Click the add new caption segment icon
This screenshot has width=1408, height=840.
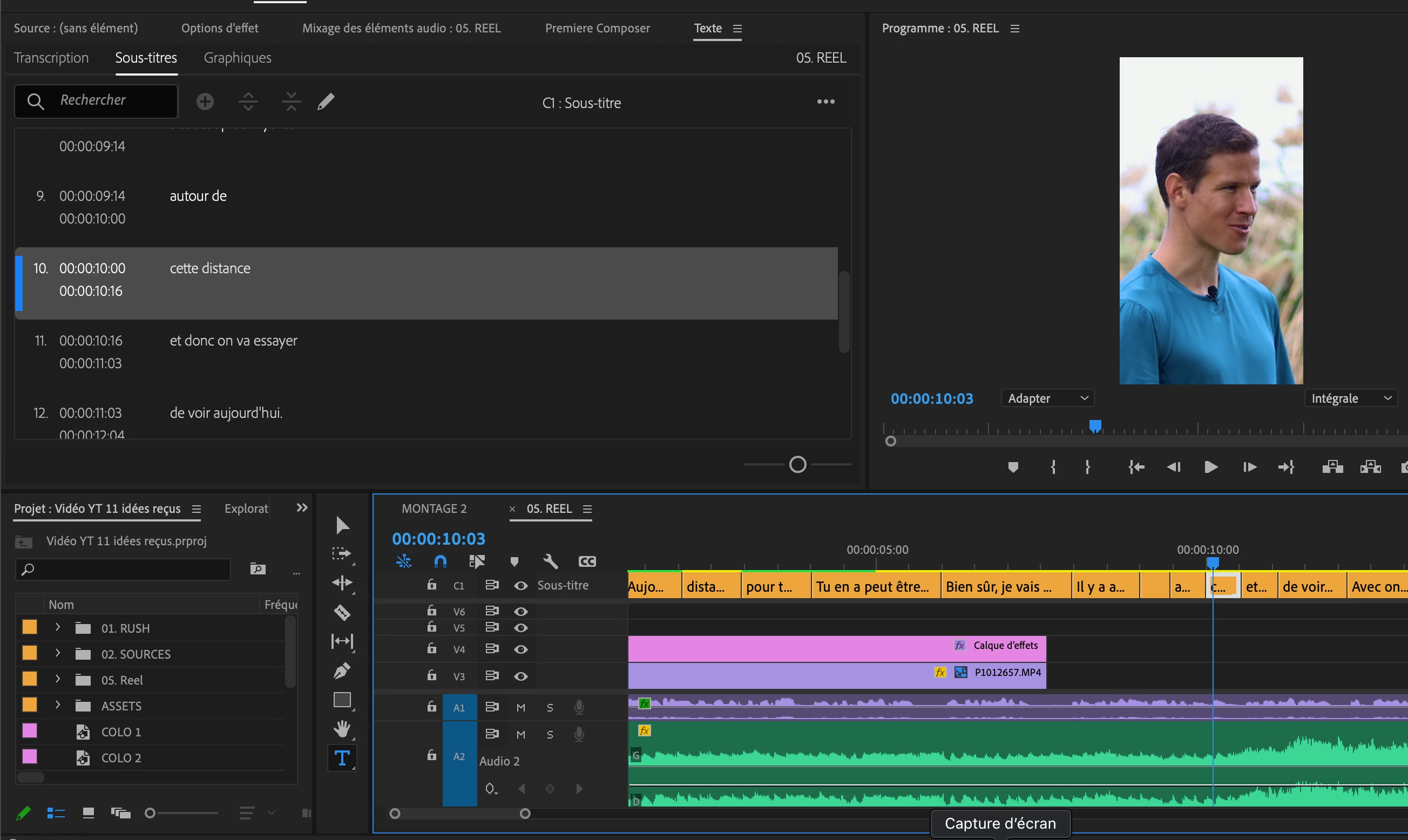tap(205, 102)
